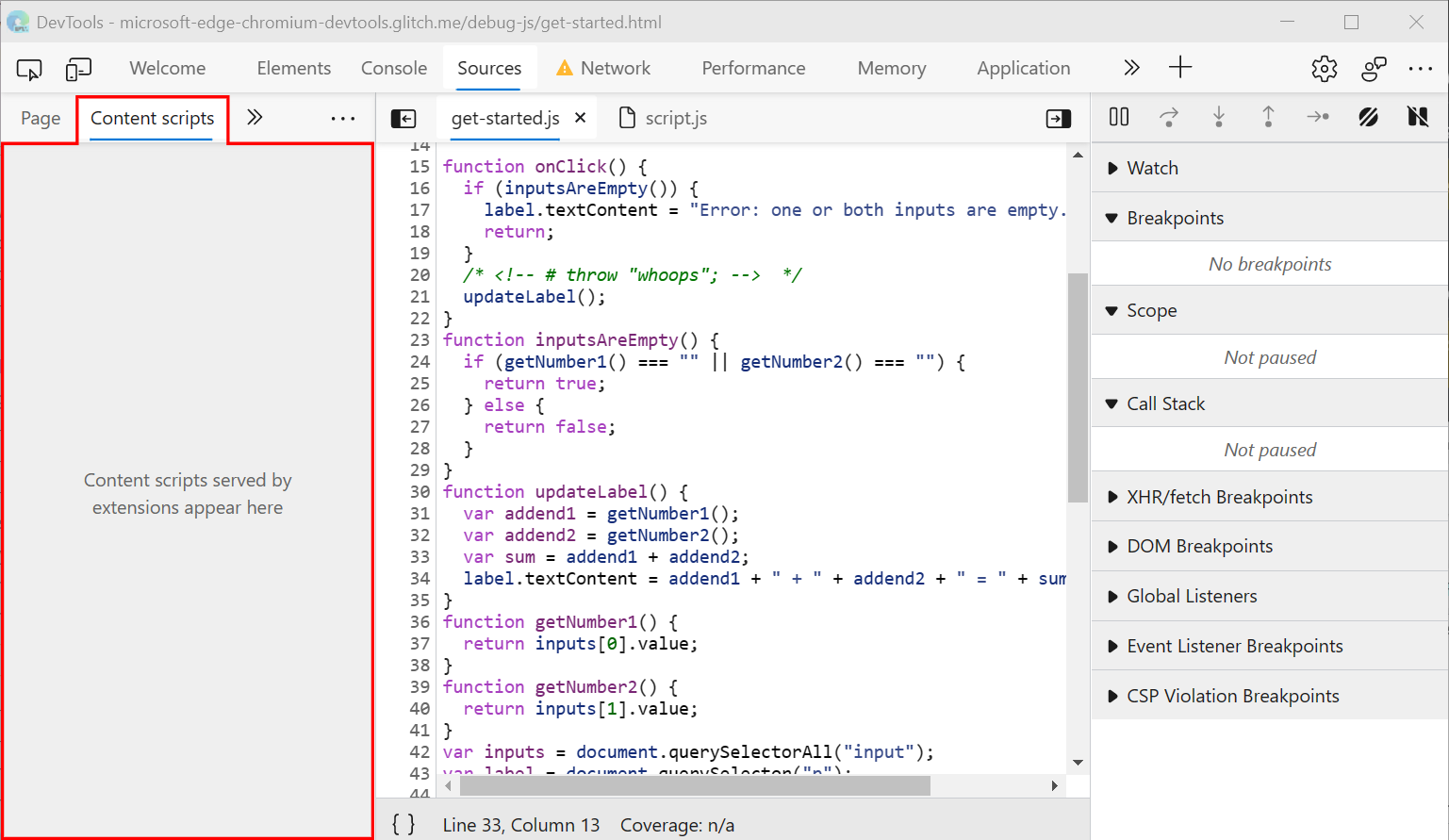Click editor scroll up arrow

tap(1078, 155)
